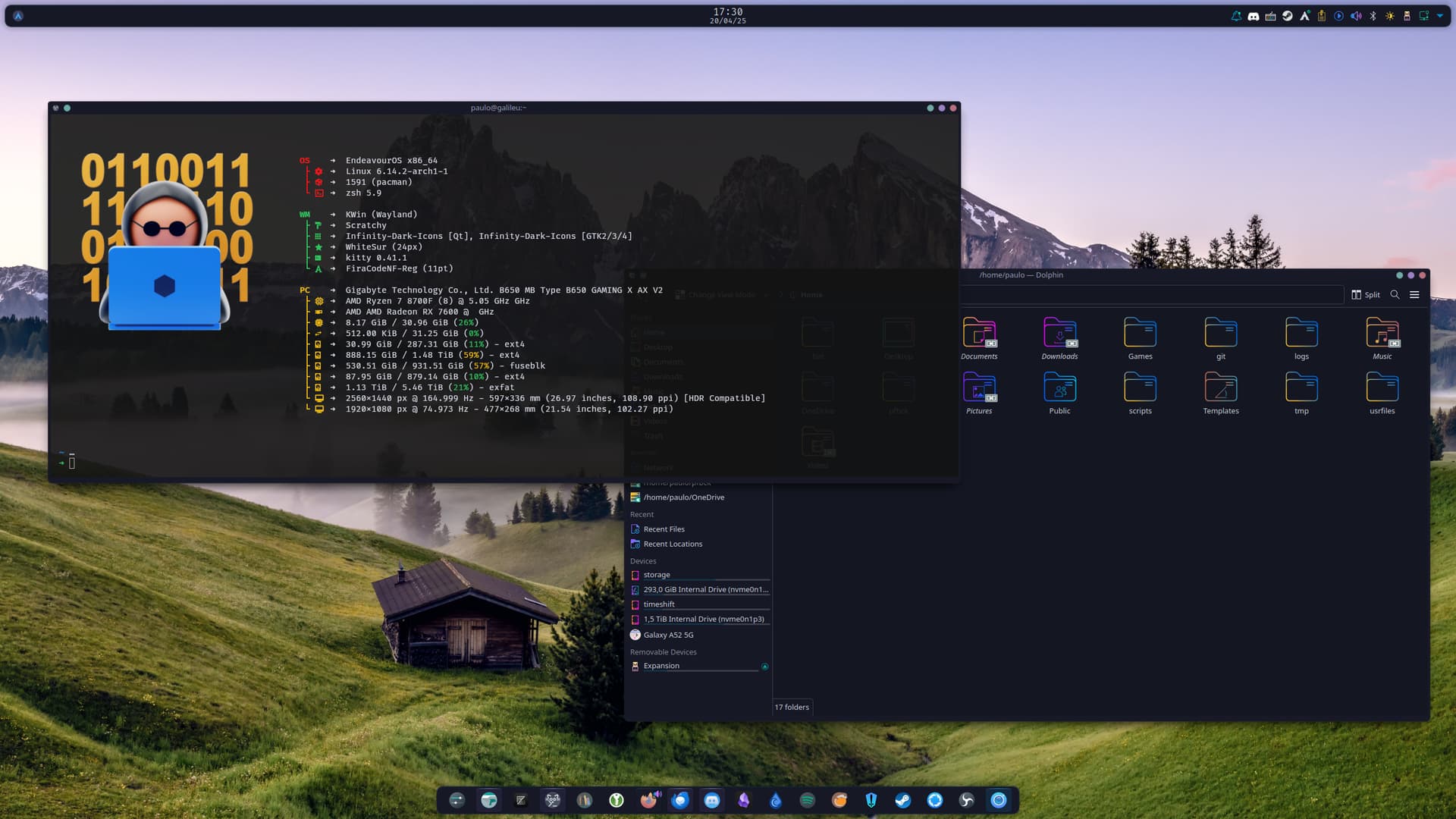This screenshot has height=819, width=1456.
Task: Open Obsidian from the dock
Action: click(x=744, y=800)
